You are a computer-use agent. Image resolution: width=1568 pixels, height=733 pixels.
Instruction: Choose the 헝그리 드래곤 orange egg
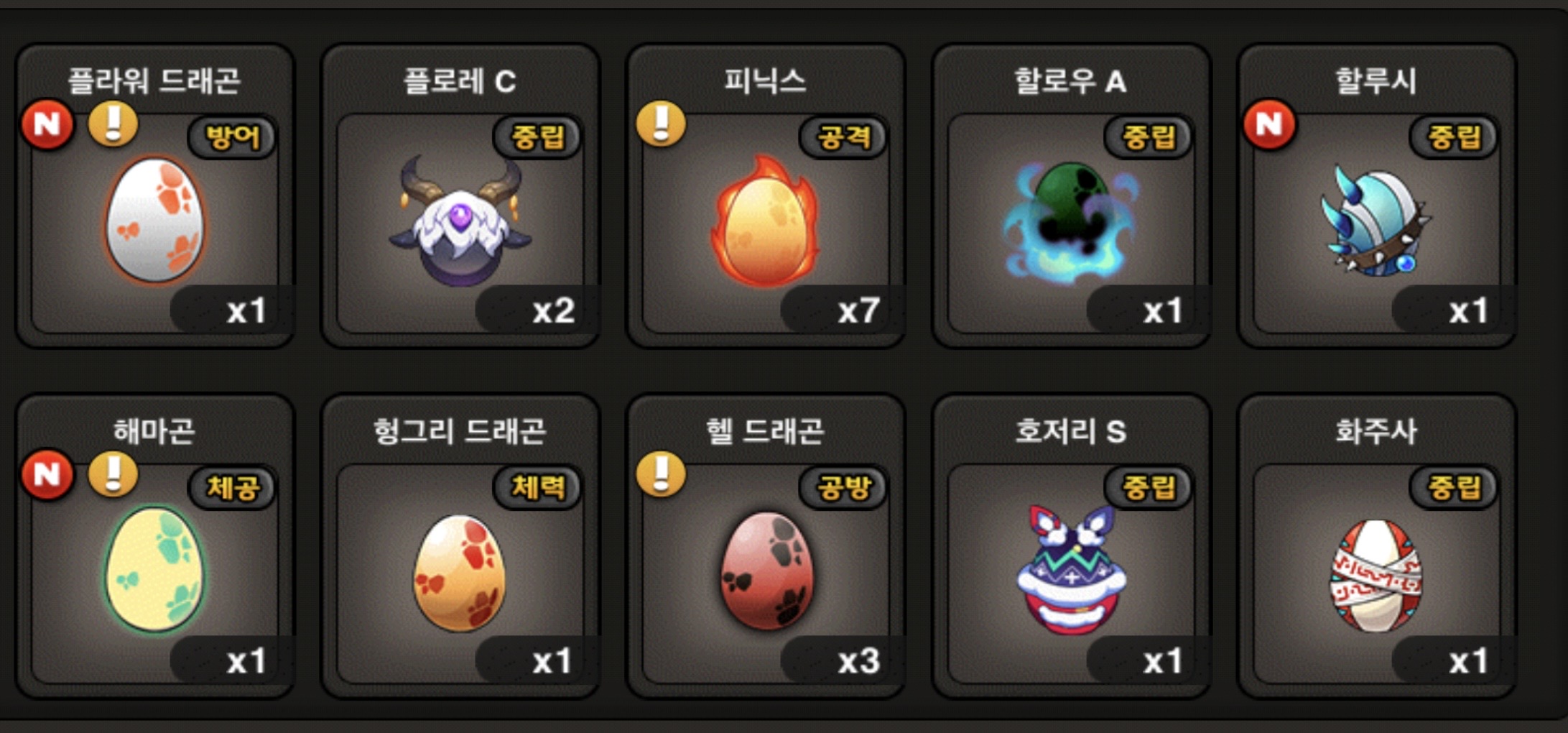460,573
